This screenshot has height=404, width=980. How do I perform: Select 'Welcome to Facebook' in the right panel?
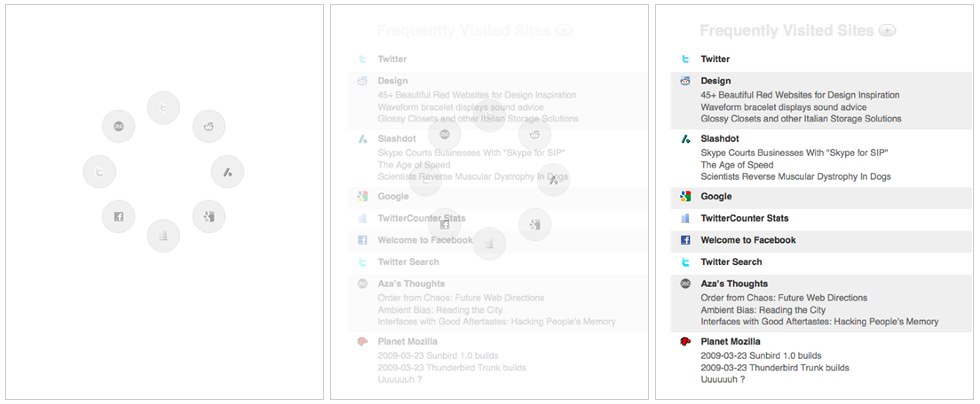748,240
